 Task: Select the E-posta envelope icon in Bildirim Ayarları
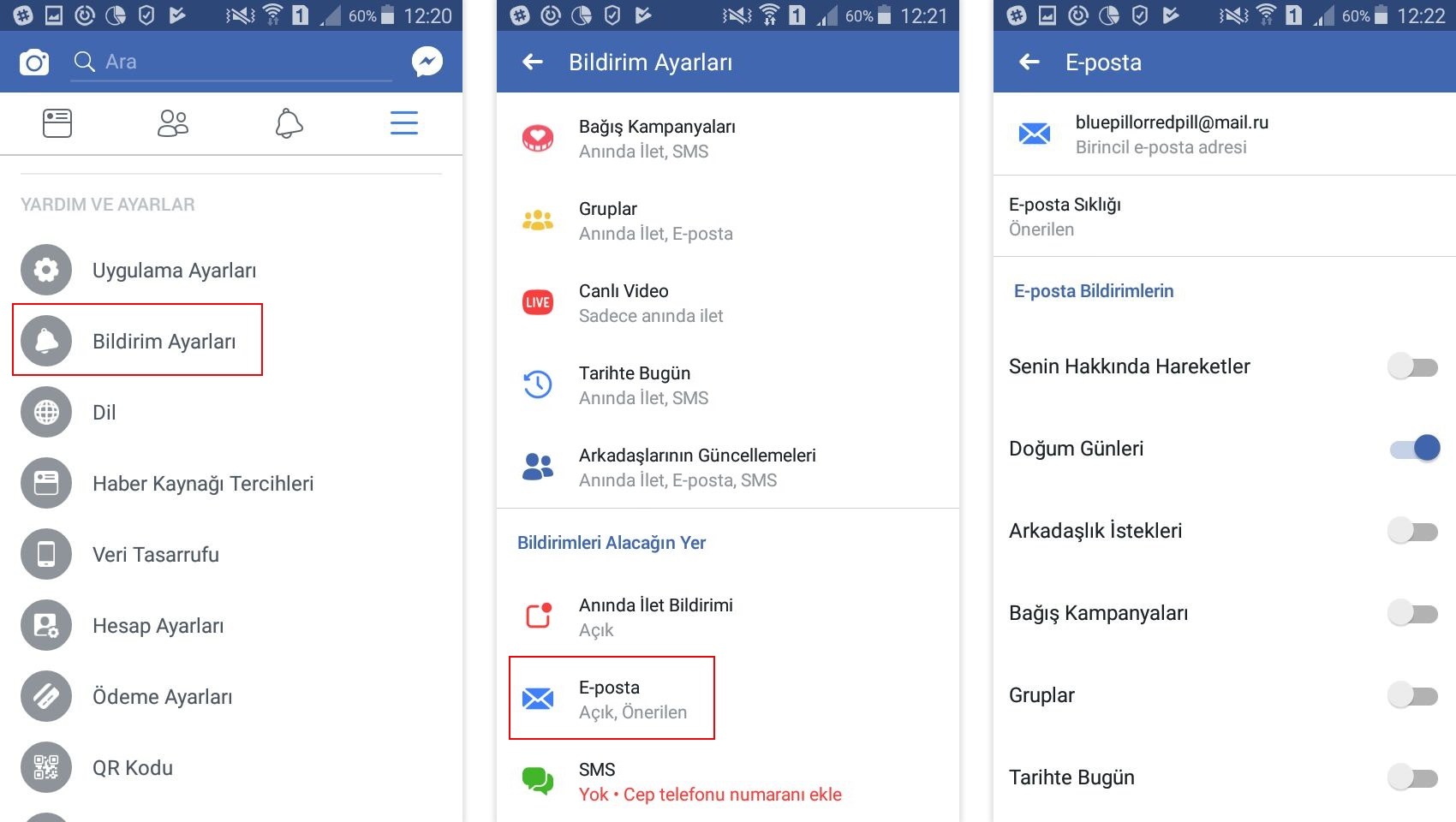(538, 699)
